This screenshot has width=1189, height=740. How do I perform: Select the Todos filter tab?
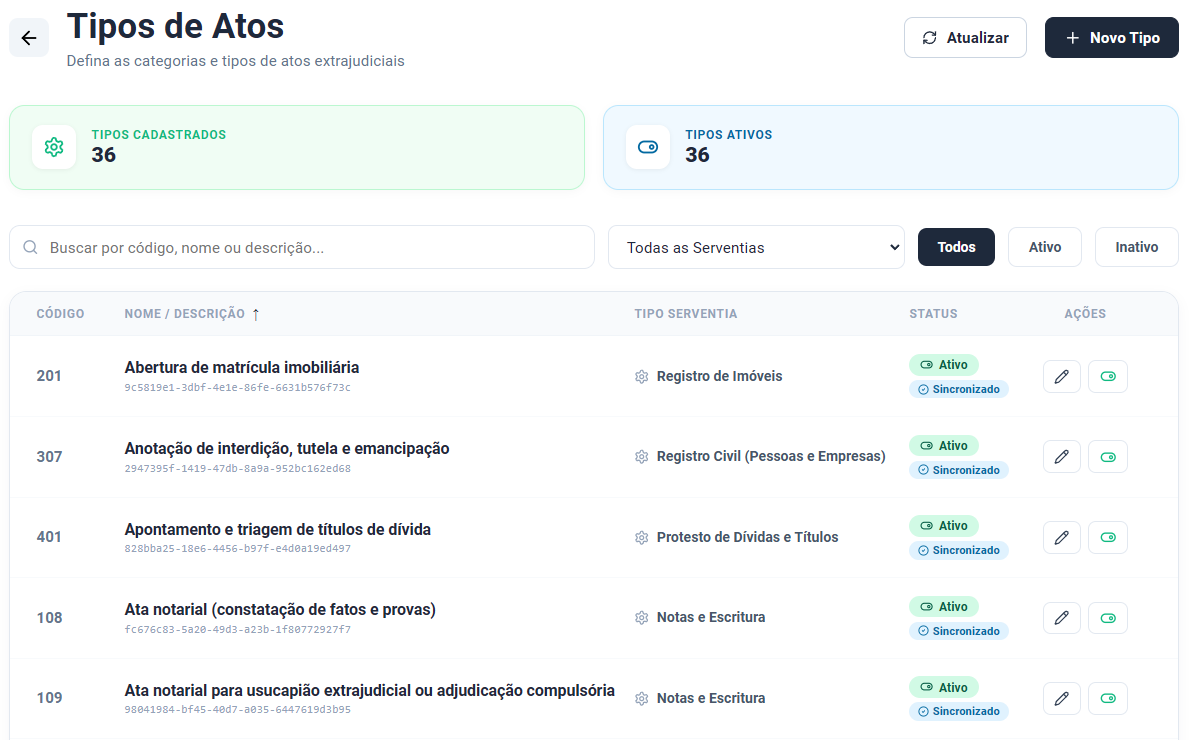pos(956,247)
